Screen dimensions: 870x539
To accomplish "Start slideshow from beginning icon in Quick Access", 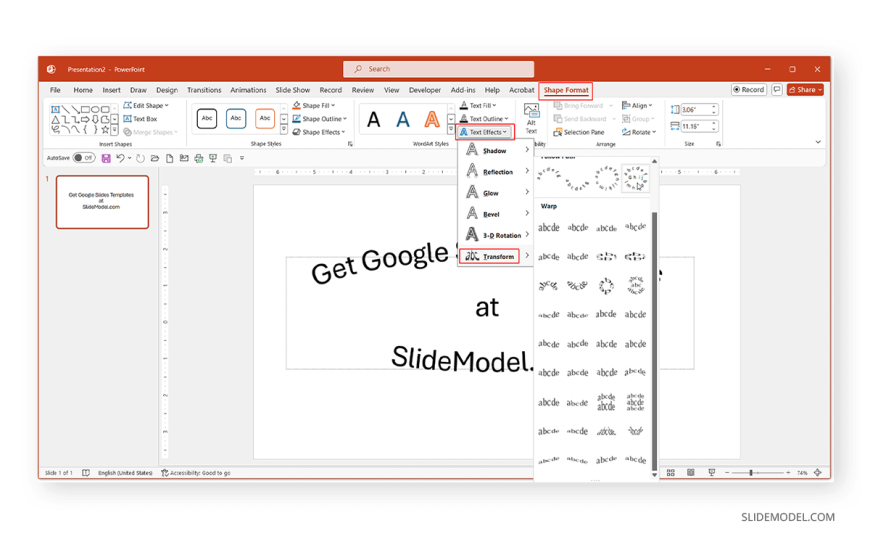I will point(213,159).
